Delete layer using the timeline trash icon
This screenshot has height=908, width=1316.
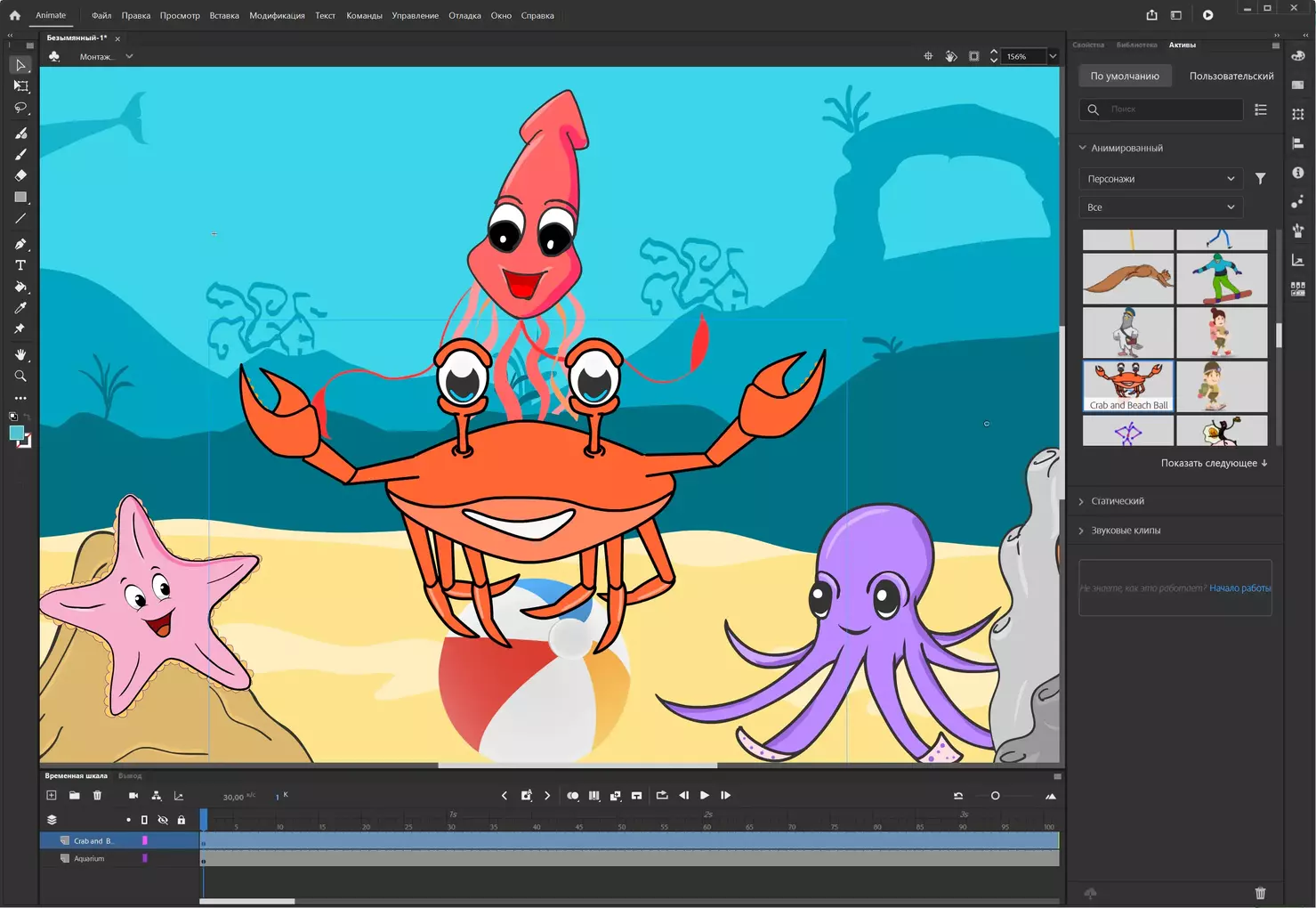pos(98,796)
